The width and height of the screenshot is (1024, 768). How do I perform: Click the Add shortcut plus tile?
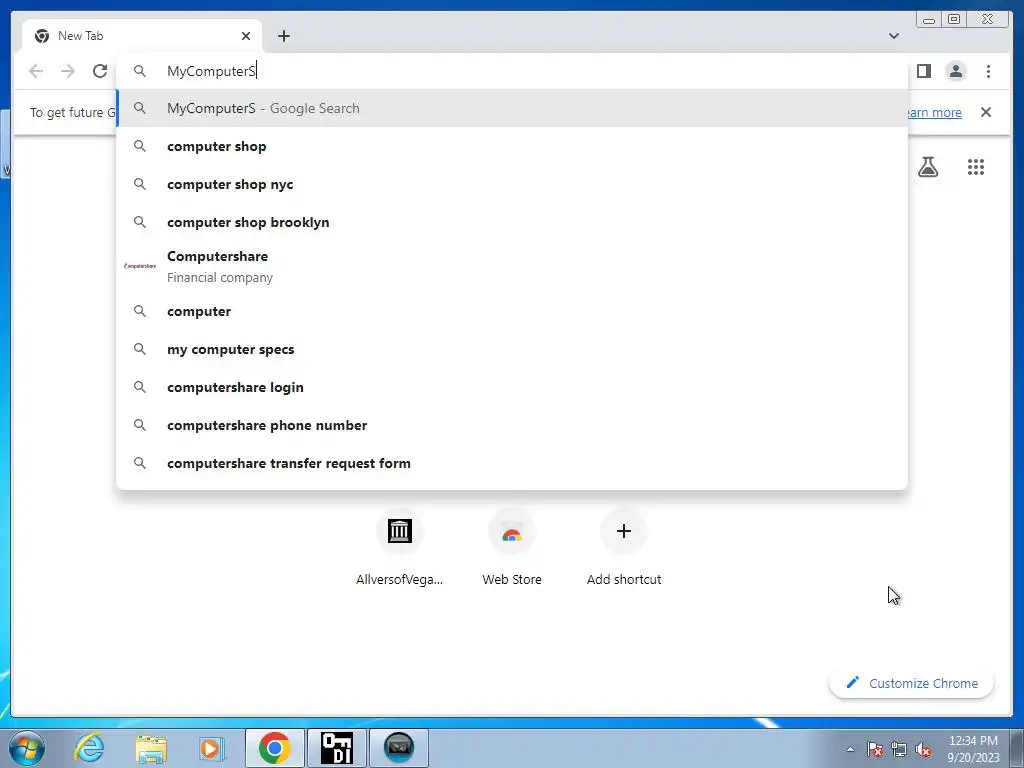(624, 548)
